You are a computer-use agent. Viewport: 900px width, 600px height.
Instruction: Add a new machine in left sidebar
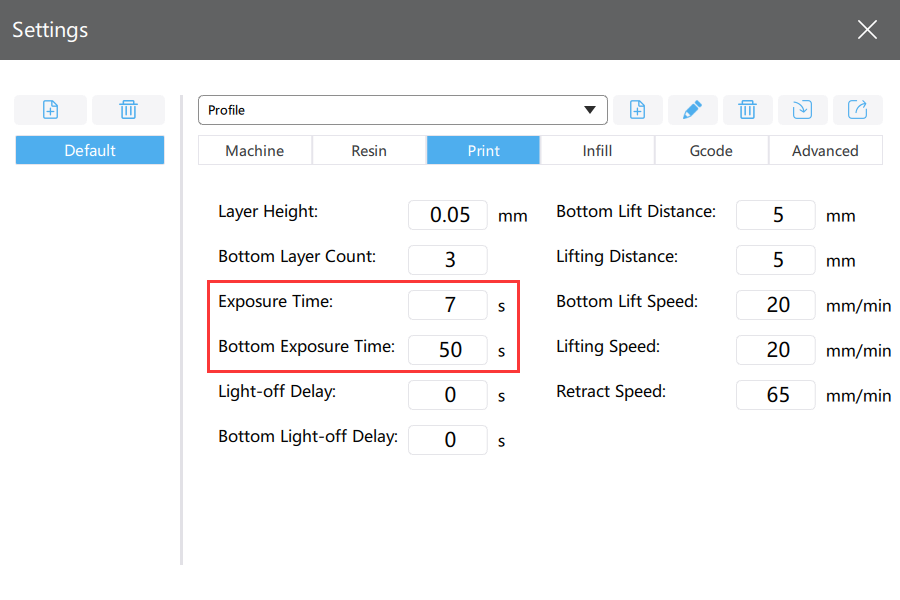click(51, 110)
